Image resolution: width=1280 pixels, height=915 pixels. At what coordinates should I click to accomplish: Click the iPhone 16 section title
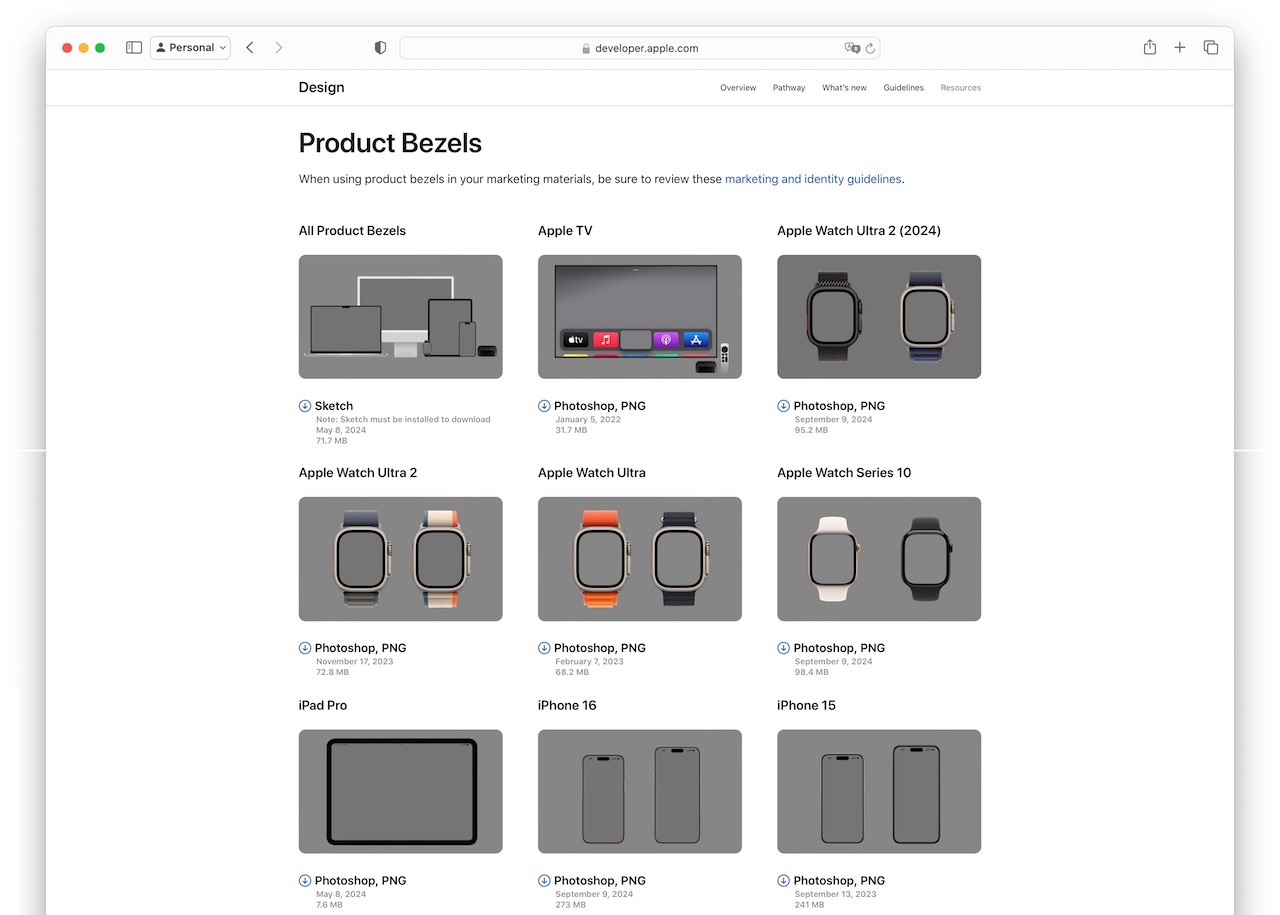point(567,705)
